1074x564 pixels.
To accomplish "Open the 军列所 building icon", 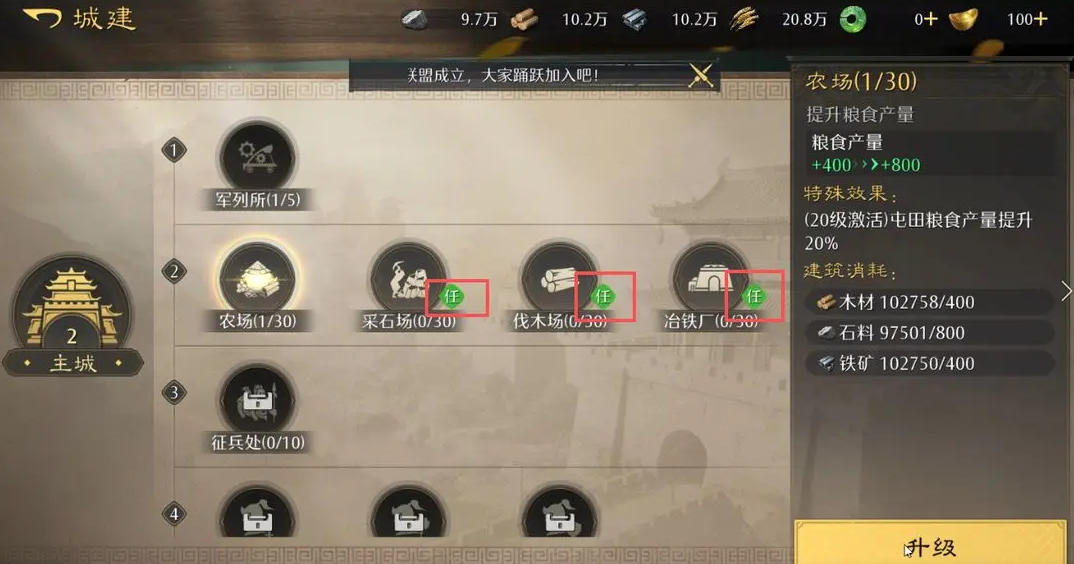I will 257,157.
